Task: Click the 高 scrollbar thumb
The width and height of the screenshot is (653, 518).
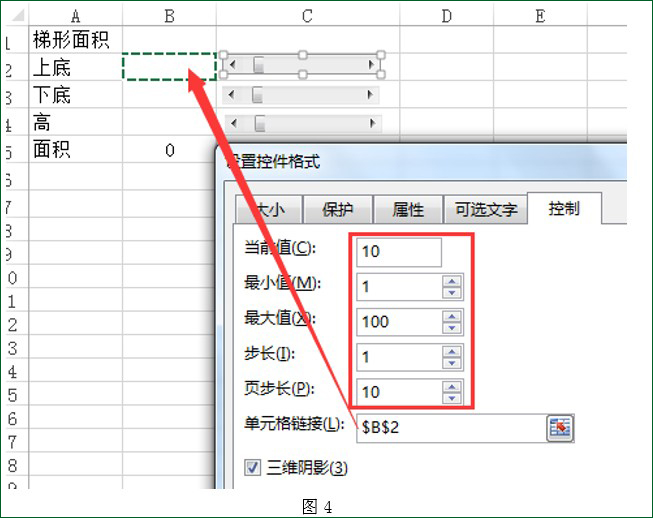Action: point(260,123)
